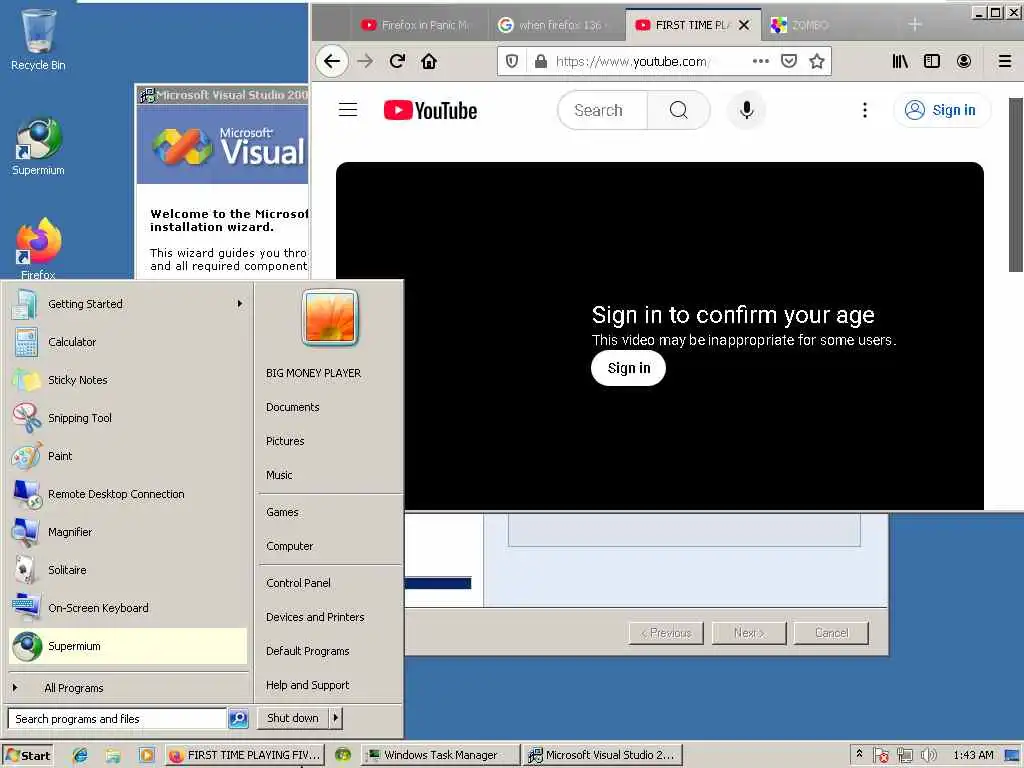This screenshot has width=1024, height=768.
Task: Launch Magnifier
Action: [x=128, y=532]
